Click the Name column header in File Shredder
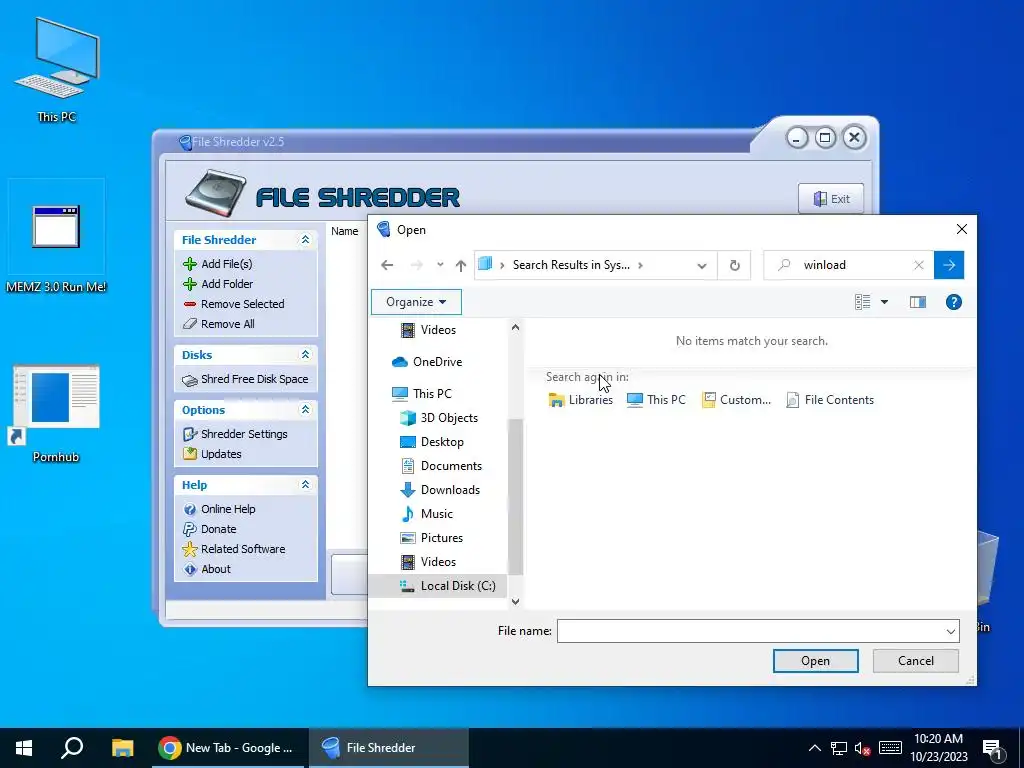Screen dimensions: 1024x768 click(x=344, y=231)
